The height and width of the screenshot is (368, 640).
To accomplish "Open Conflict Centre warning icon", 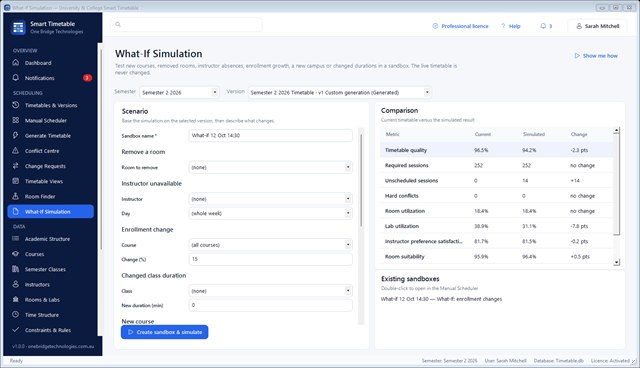I will (x=16, y=151).
